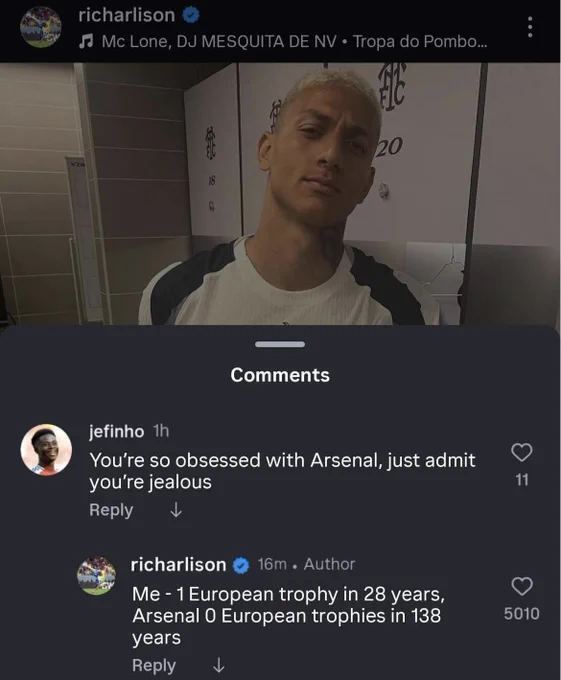Open jefinho's profile picture
This screenshot has width=561, height=680.
pyautogui.click(x=46, y=450)
